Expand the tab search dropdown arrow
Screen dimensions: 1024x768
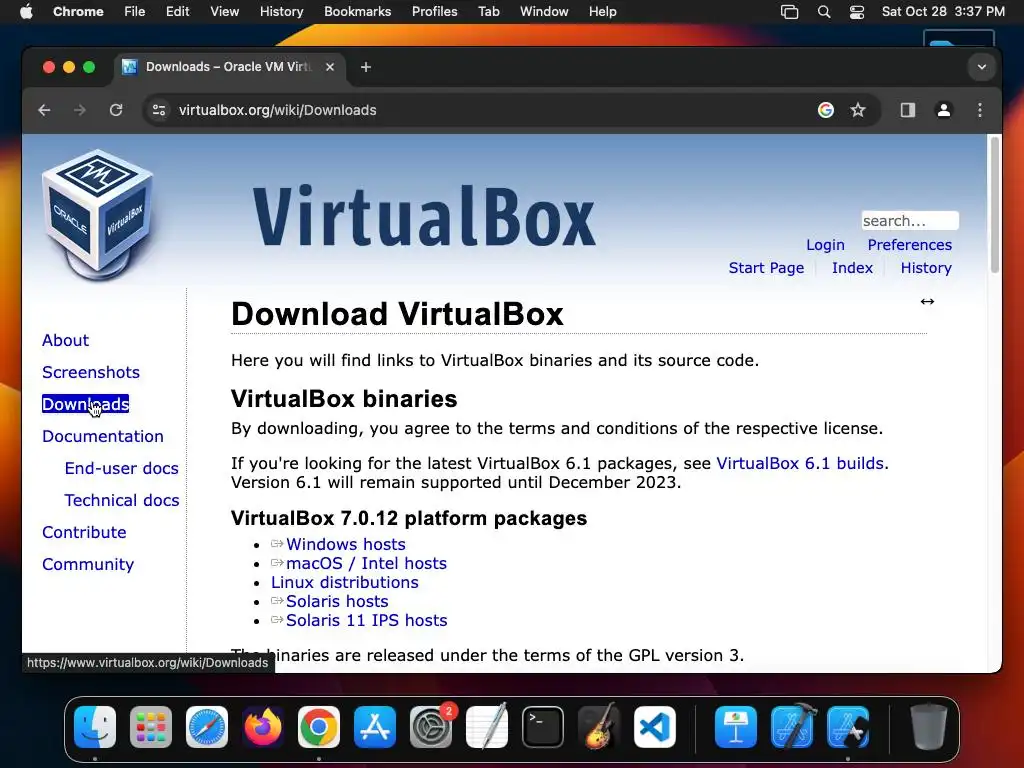point(982,67)
